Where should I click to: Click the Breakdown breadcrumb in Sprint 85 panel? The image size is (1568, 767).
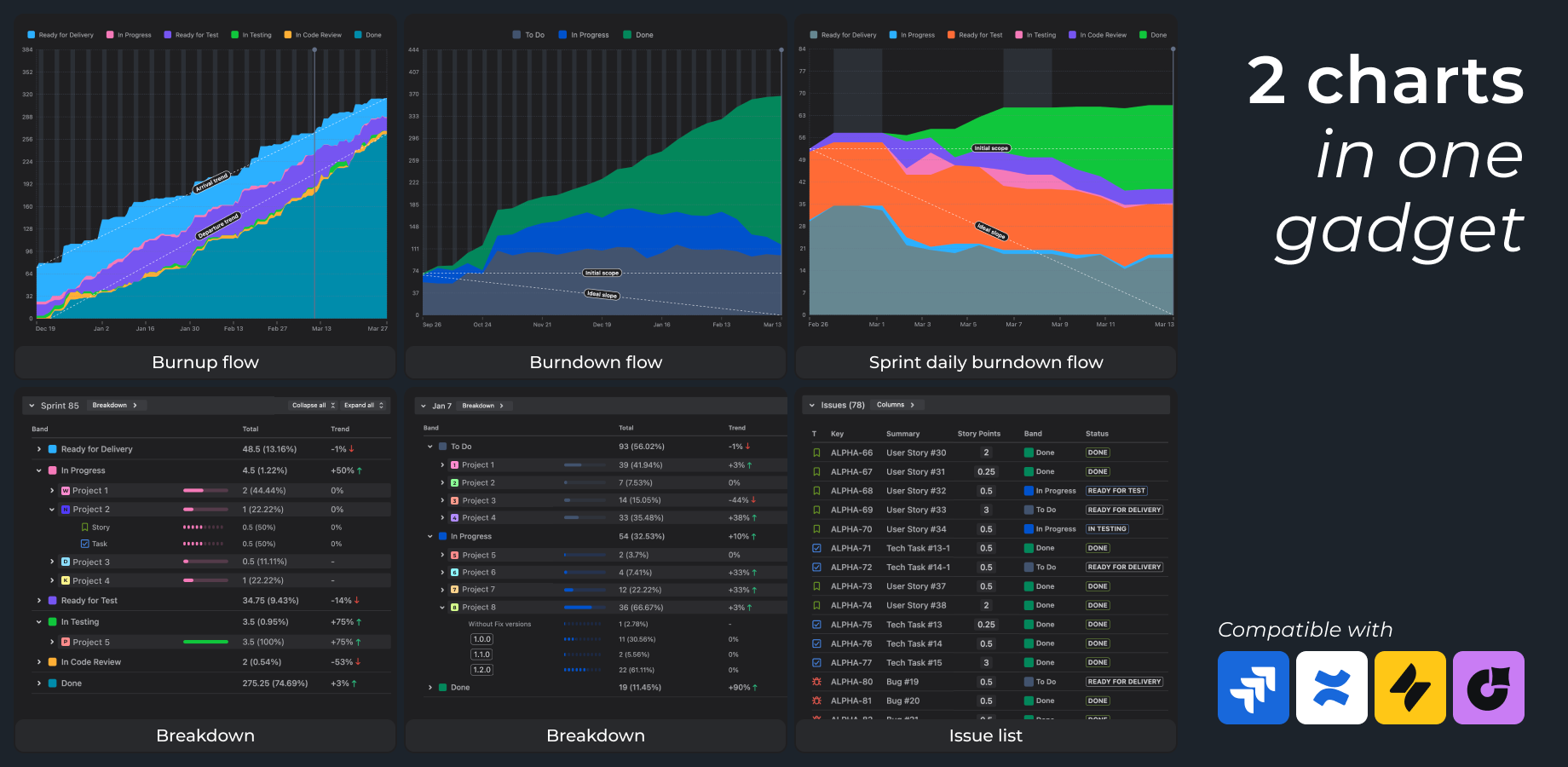point(111,405)
